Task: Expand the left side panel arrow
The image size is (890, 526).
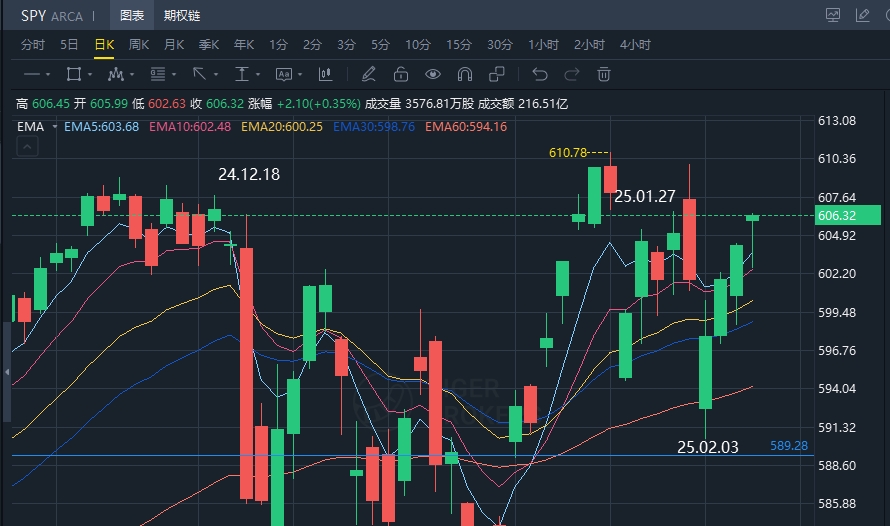Action: 7,372
